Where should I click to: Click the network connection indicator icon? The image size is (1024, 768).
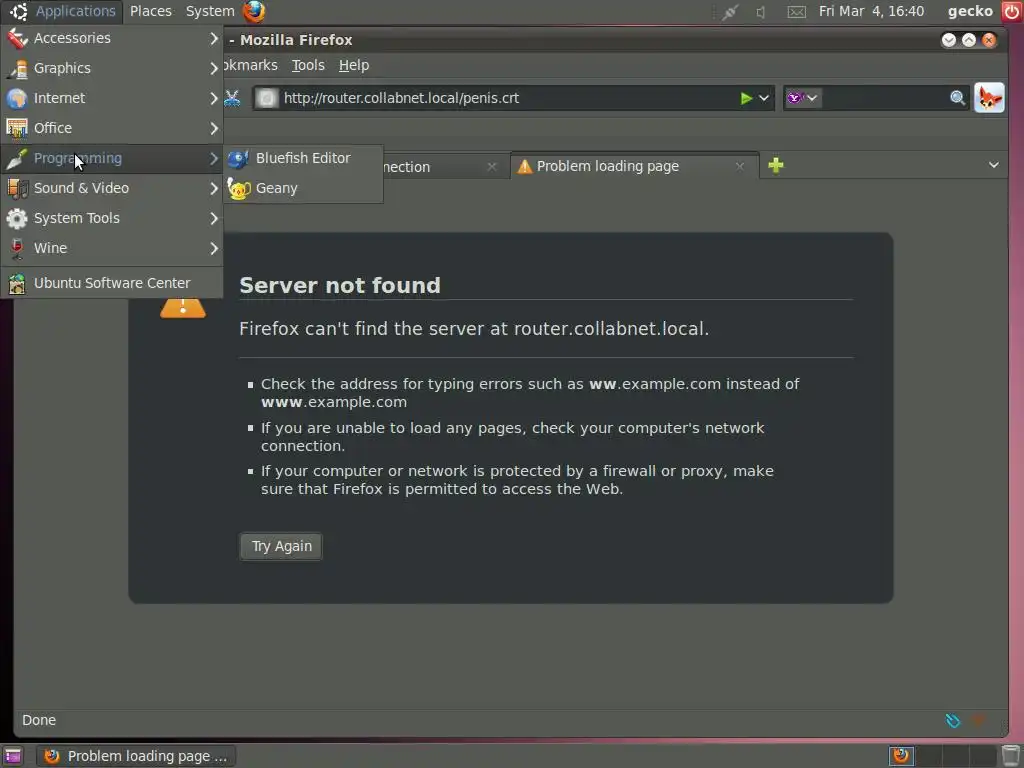[x=729, y=11]
